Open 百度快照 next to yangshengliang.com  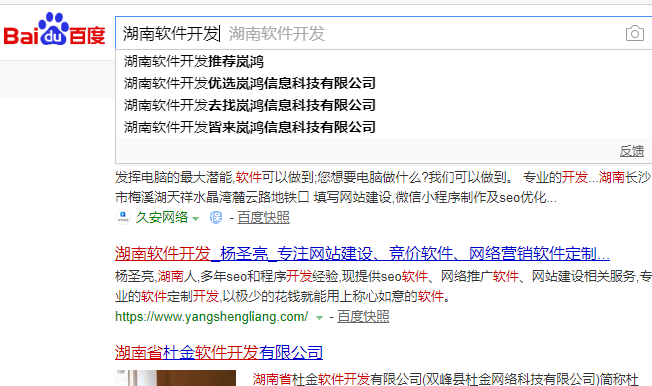(363, 317)
